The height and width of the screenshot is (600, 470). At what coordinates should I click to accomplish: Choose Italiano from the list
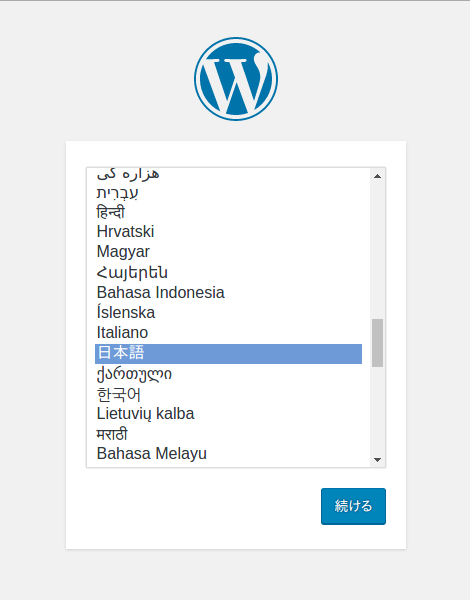(x=228, y=333)
